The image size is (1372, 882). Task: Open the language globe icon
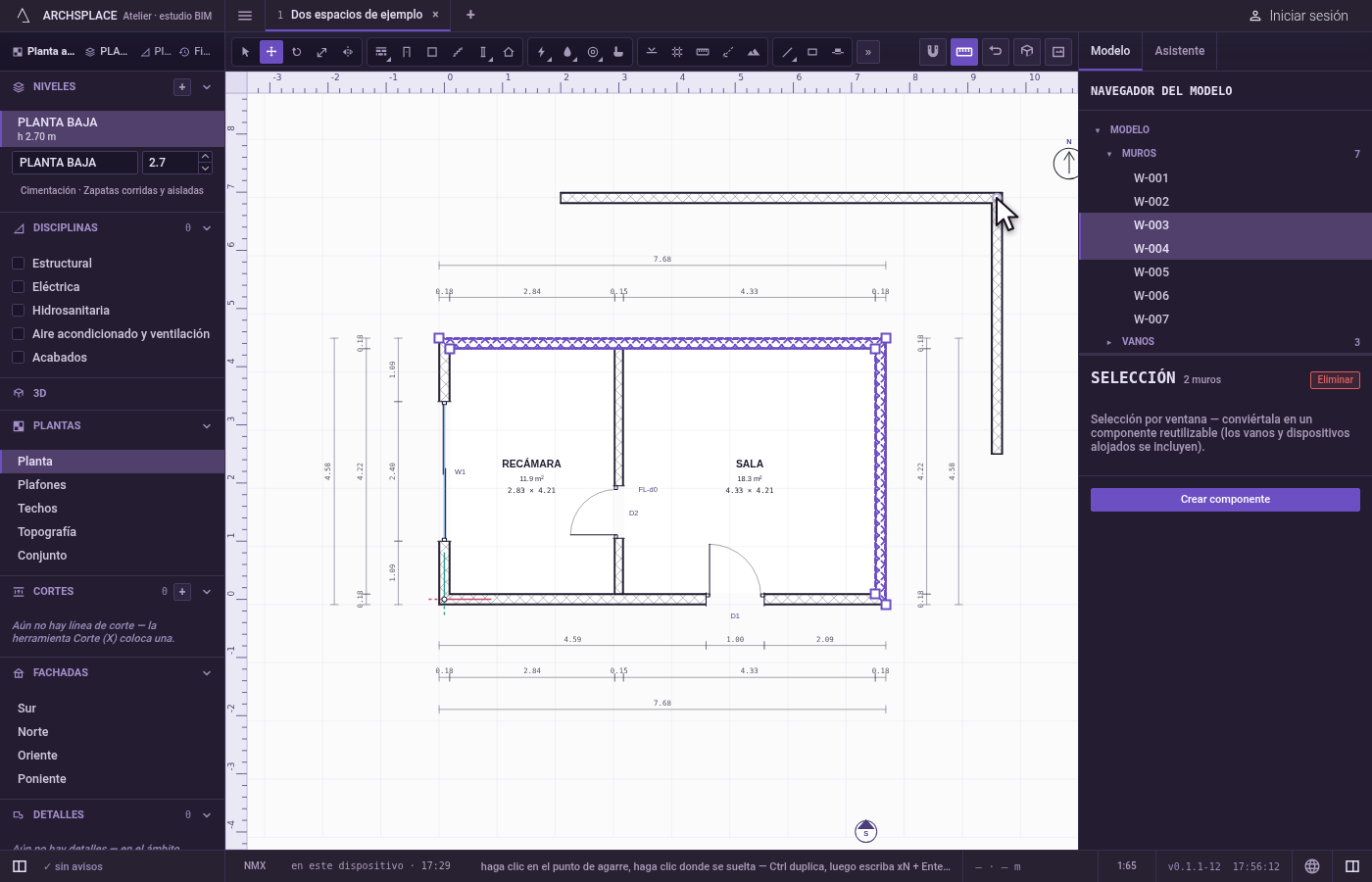pos(1312,866)
